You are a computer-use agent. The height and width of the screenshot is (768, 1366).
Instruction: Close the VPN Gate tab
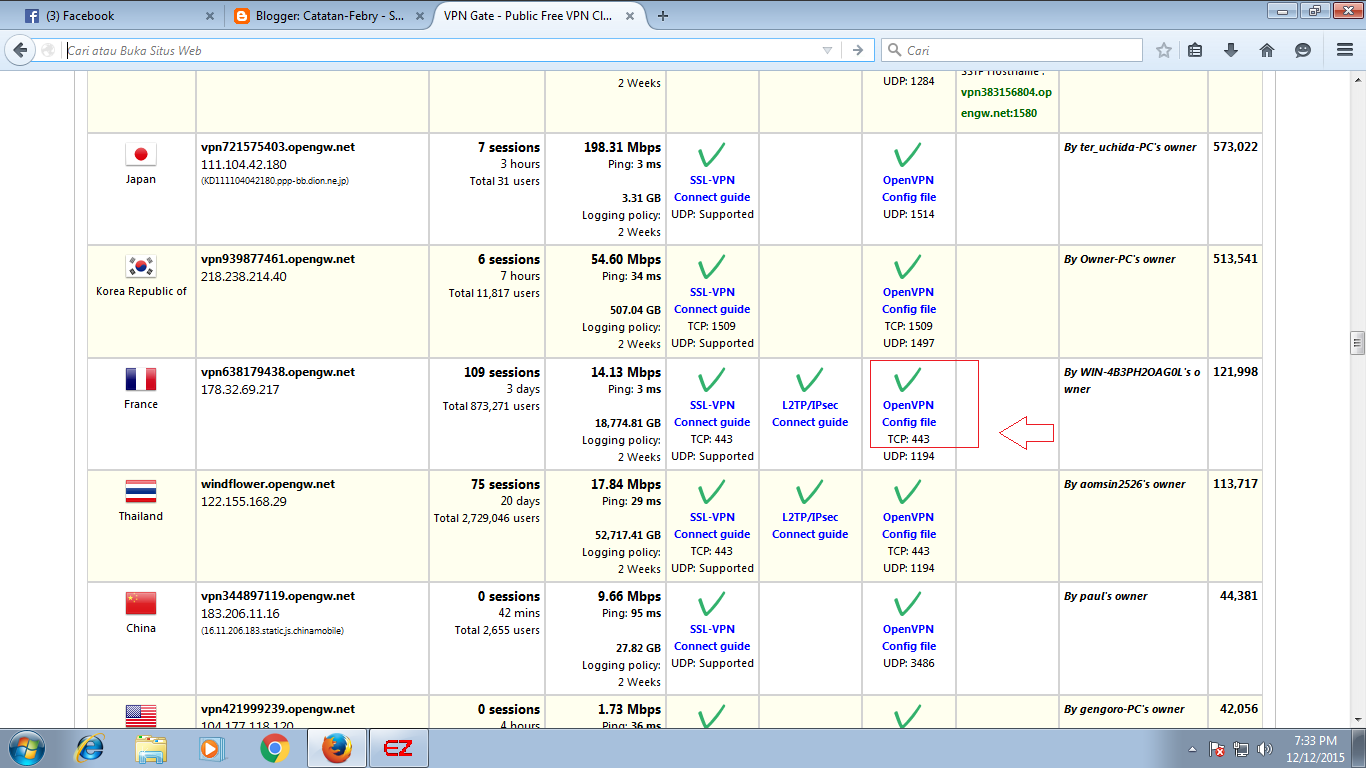tap(630, 16)
